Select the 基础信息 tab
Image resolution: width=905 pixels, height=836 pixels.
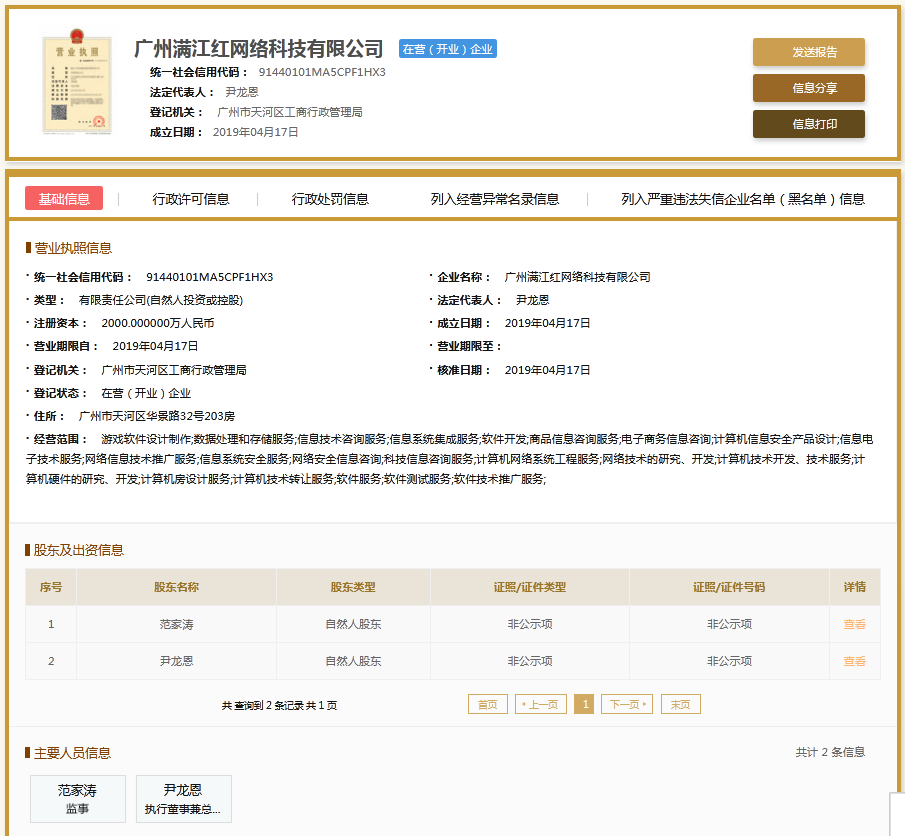[64, 199]
